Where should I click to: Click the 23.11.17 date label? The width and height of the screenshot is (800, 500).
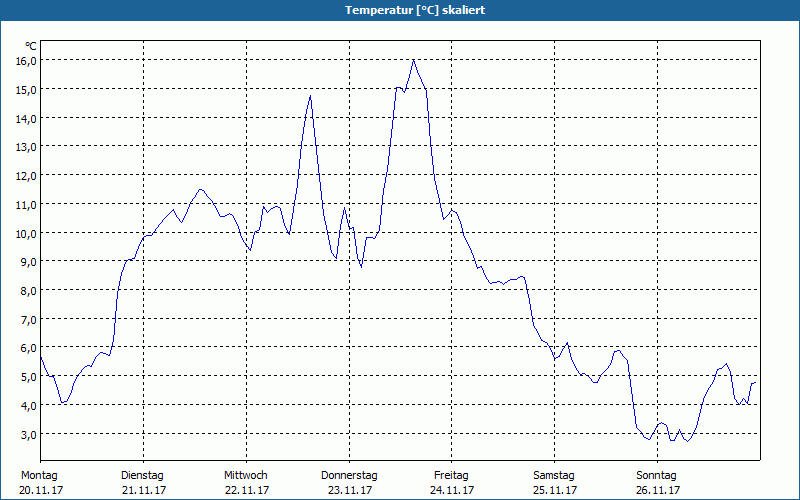pyautogui.click(x=350, y=490)
